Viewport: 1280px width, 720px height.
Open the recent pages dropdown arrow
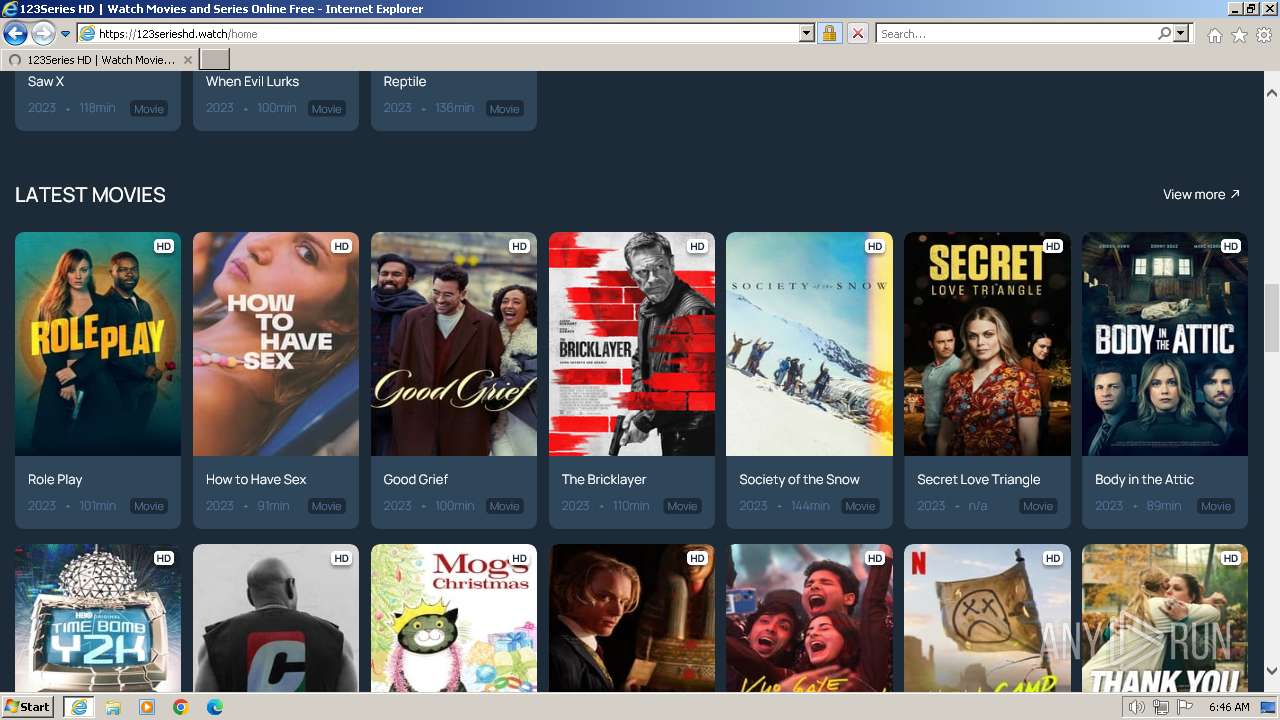(65, 34)
